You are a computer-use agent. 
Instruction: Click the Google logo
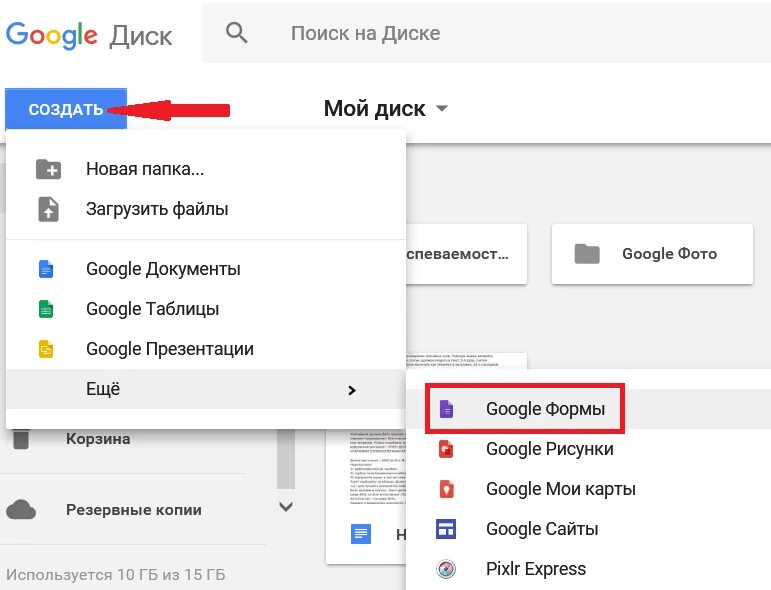tap(52, 35)
